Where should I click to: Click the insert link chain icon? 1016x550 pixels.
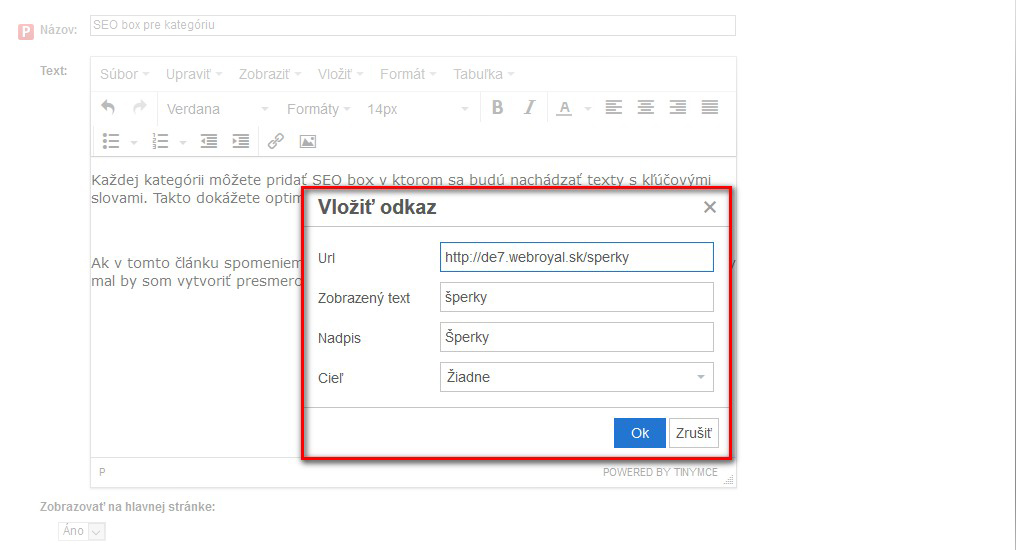276,141
